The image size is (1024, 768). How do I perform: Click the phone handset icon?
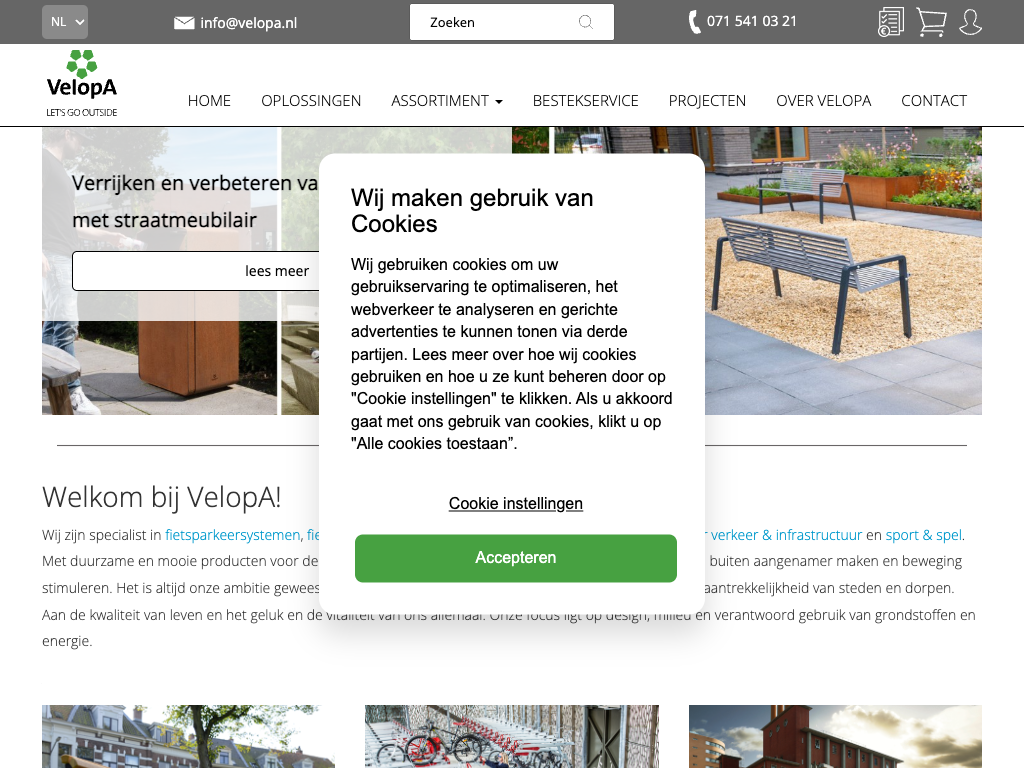click(694, 22)
